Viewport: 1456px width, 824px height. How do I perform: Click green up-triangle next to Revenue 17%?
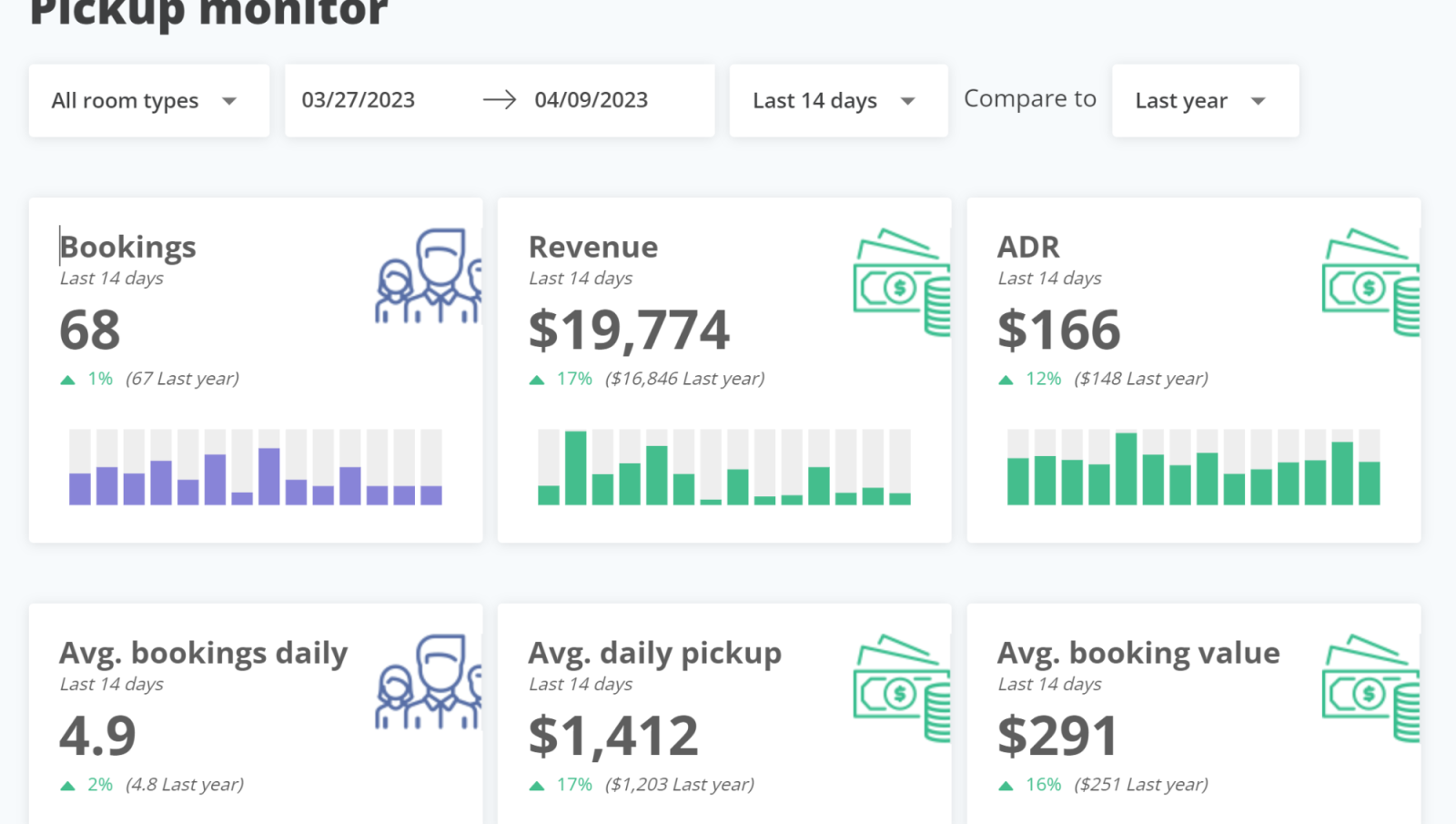click(537, 380)
